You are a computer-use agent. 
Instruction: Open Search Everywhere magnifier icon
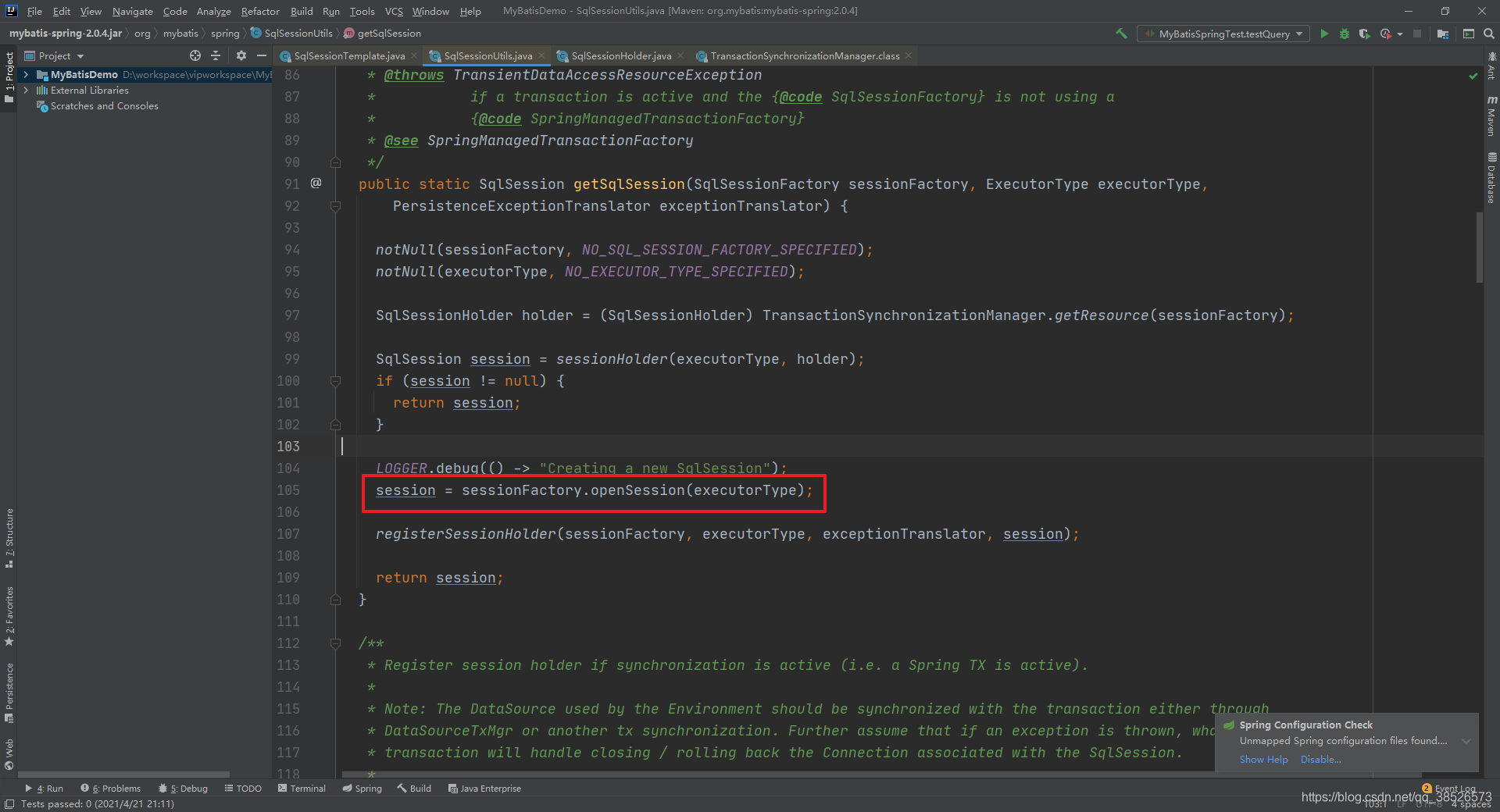(1489, 34)
